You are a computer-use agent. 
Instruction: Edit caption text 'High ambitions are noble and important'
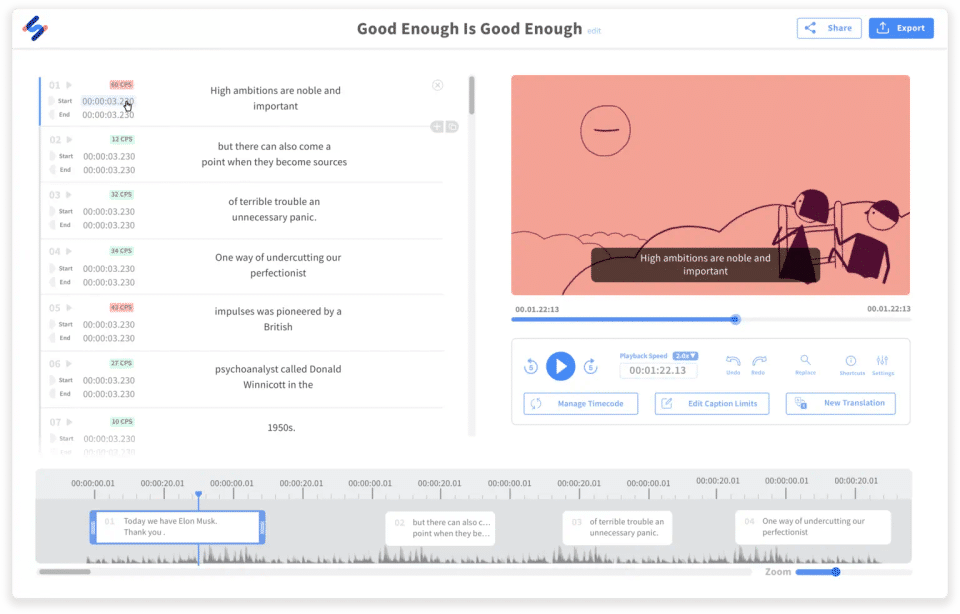pos(276,98)
